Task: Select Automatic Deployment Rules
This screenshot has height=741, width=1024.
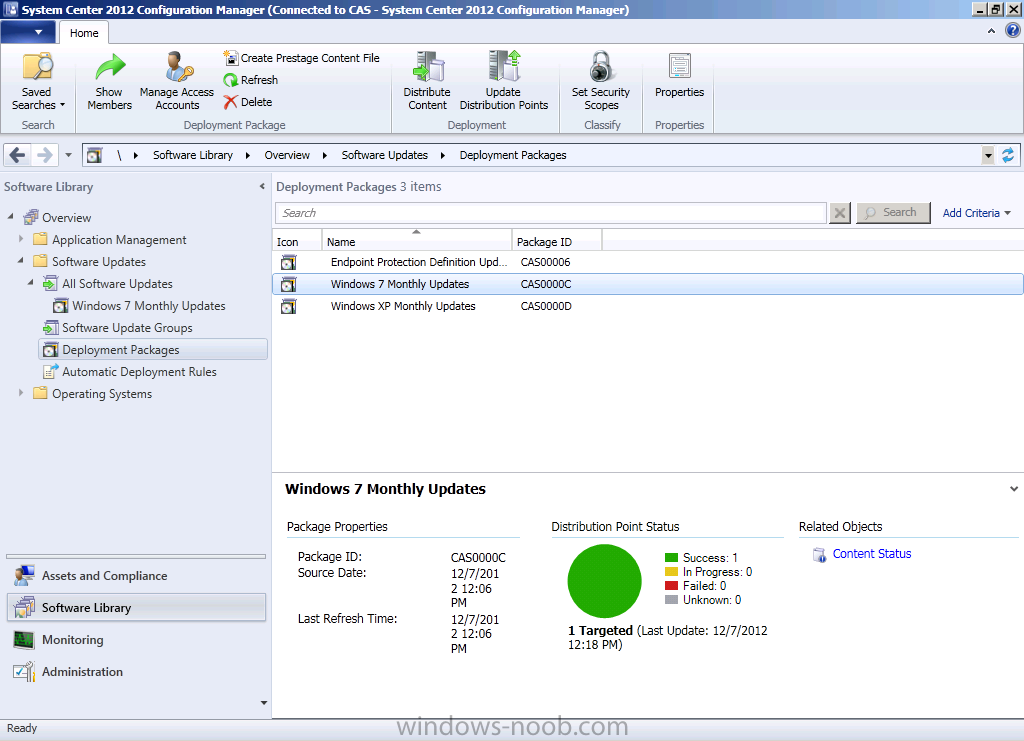Action: coord(130,371)
